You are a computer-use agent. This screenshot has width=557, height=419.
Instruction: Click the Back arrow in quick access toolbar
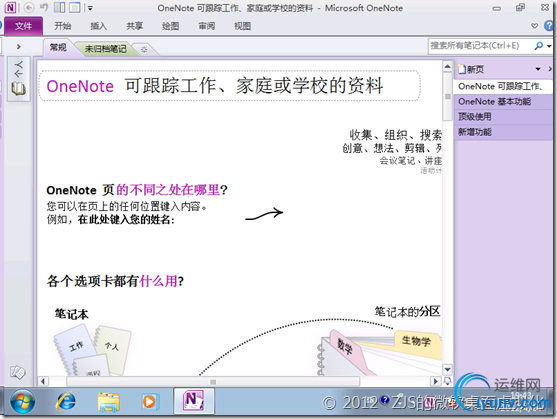tap(29, 7)
